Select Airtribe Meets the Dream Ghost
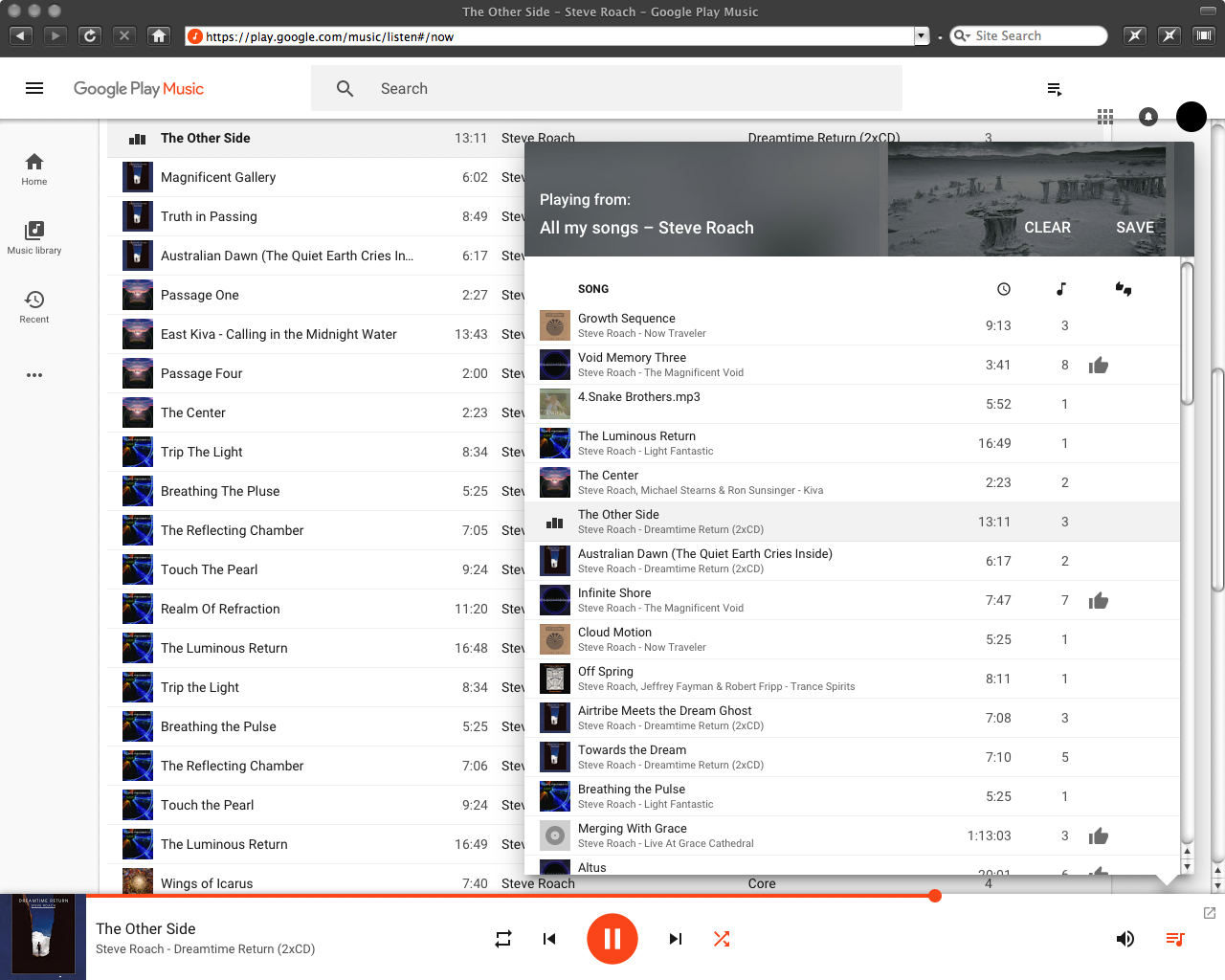This screenshot has height=980, width=1225. tap(852, 718)
